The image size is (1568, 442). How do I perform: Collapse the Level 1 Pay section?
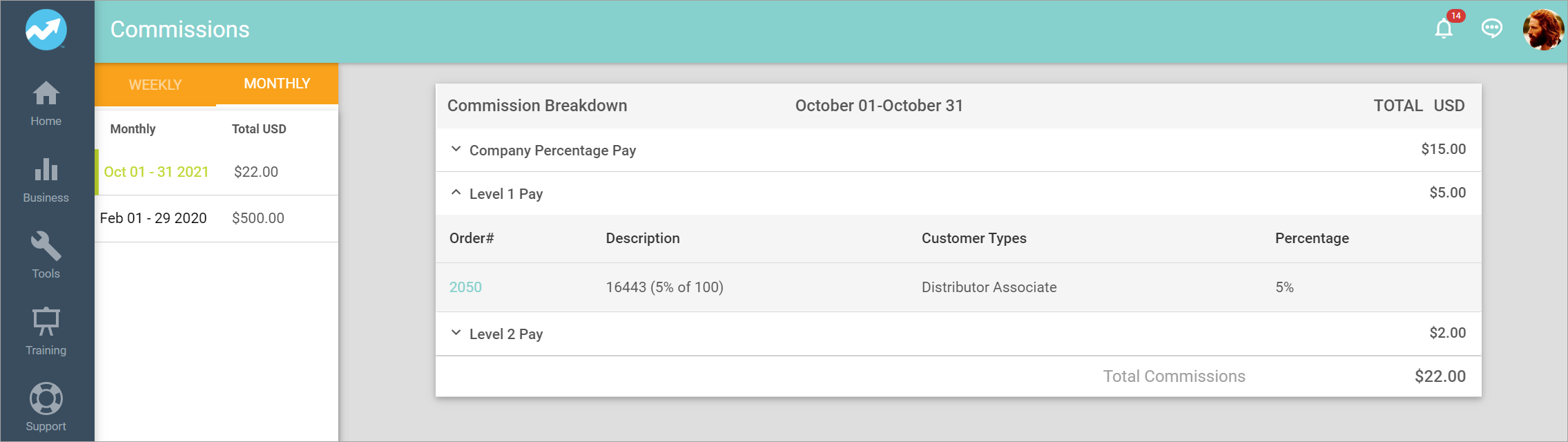click(456, 193)
